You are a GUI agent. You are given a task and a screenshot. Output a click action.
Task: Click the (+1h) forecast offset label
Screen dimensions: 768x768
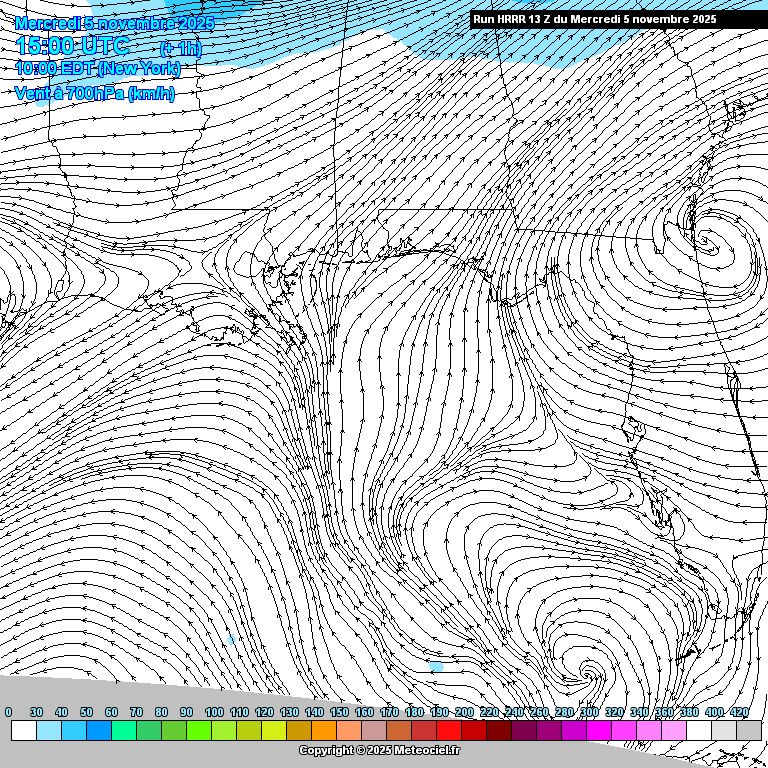pyautogui.click(x=180, y=48)
